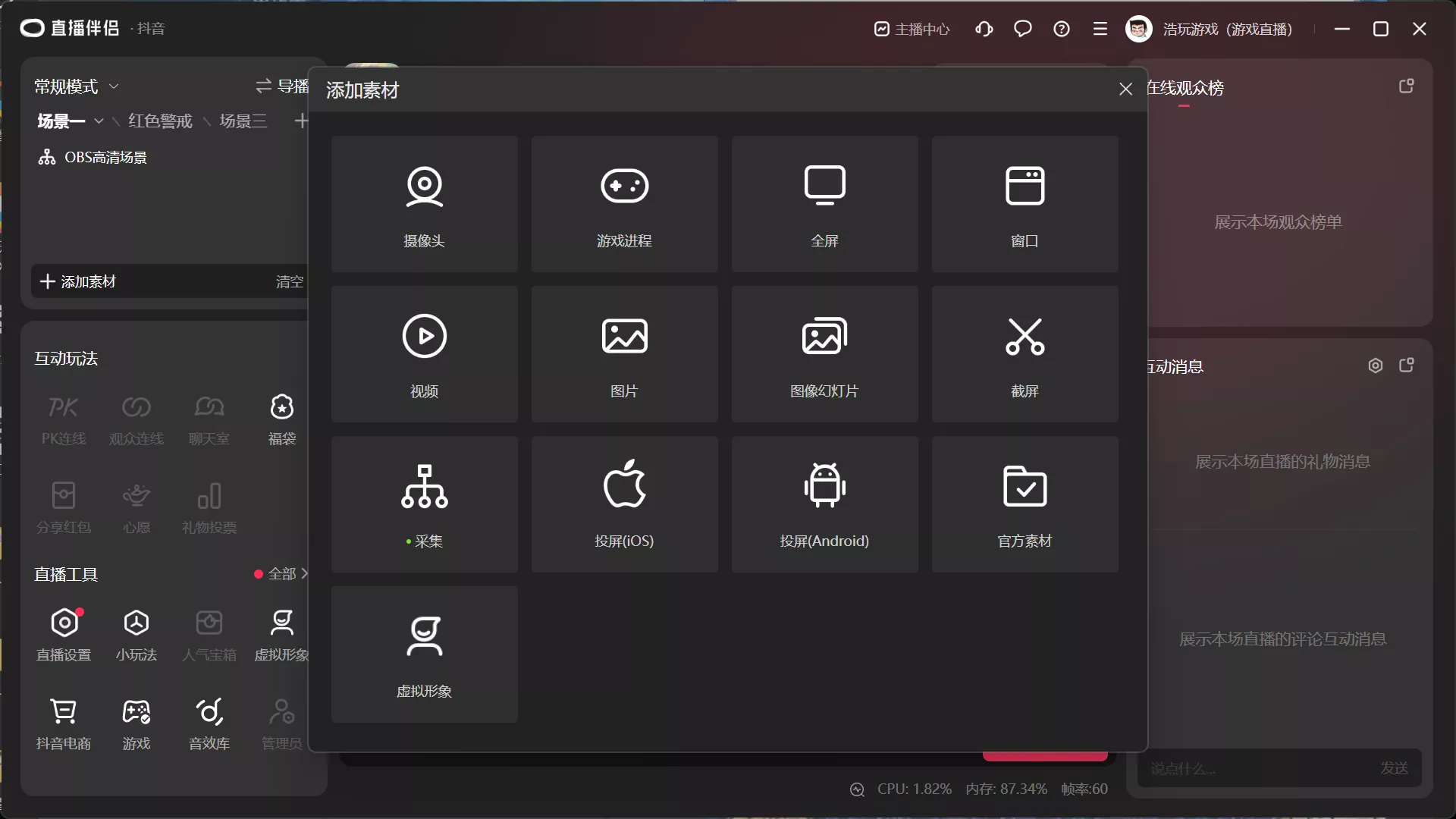
Task: Open the 音效库 sound effects library
Action: tap(209, 723)
